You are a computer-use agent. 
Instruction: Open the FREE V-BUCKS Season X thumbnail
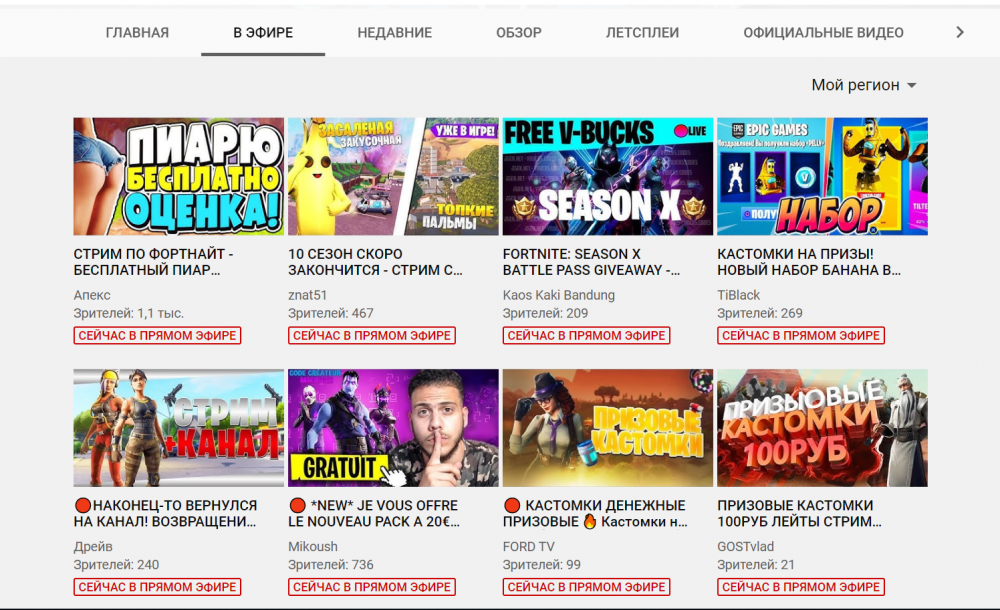607,177
